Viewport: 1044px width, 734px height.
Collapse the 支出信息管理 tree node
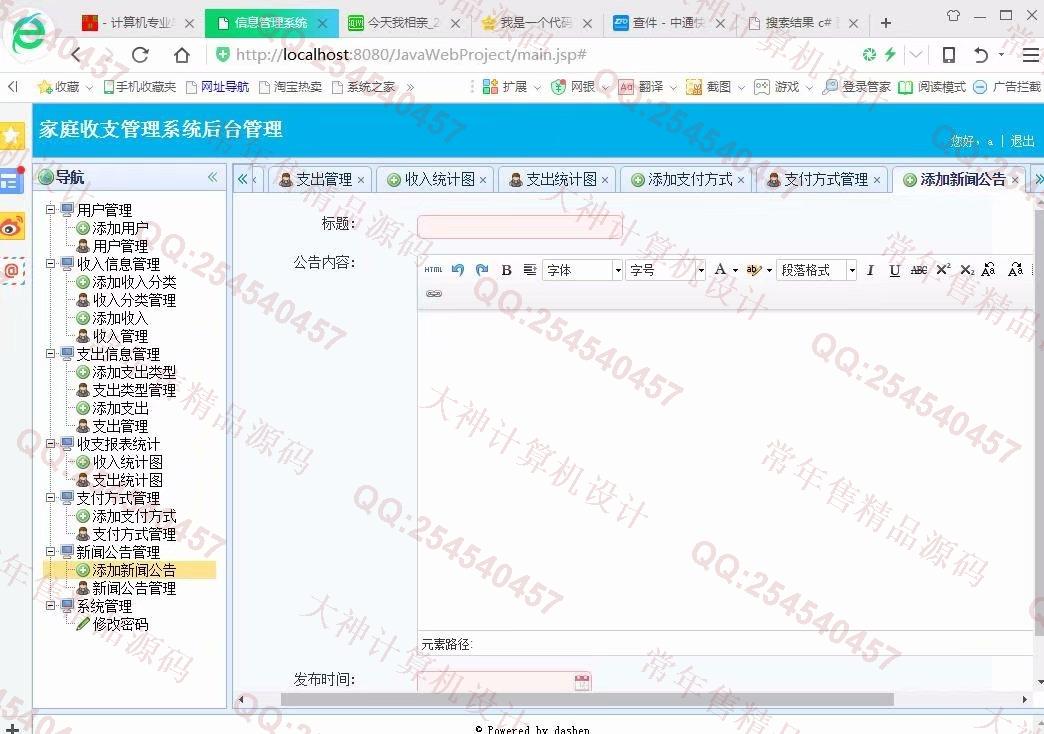tap(51, 353)
